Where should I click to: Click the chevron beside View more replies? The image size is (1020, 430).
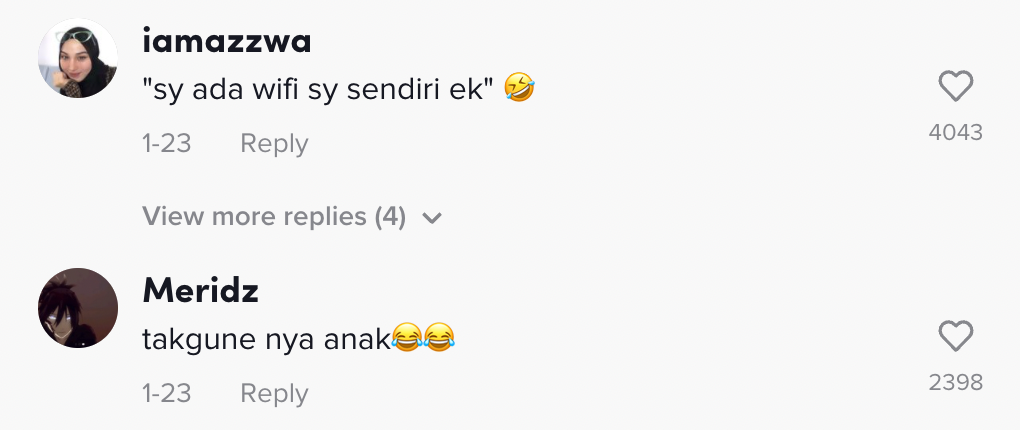click(x=432, y=217)
